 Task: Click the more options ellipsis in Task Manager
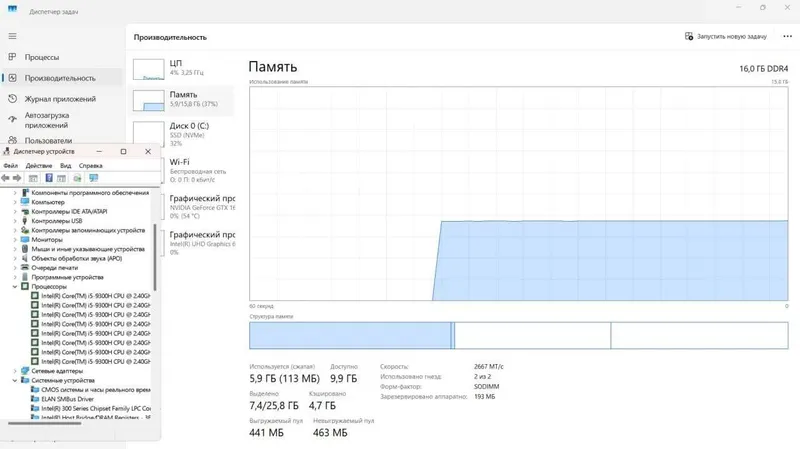pyautogui.click(x=787, y=36)
